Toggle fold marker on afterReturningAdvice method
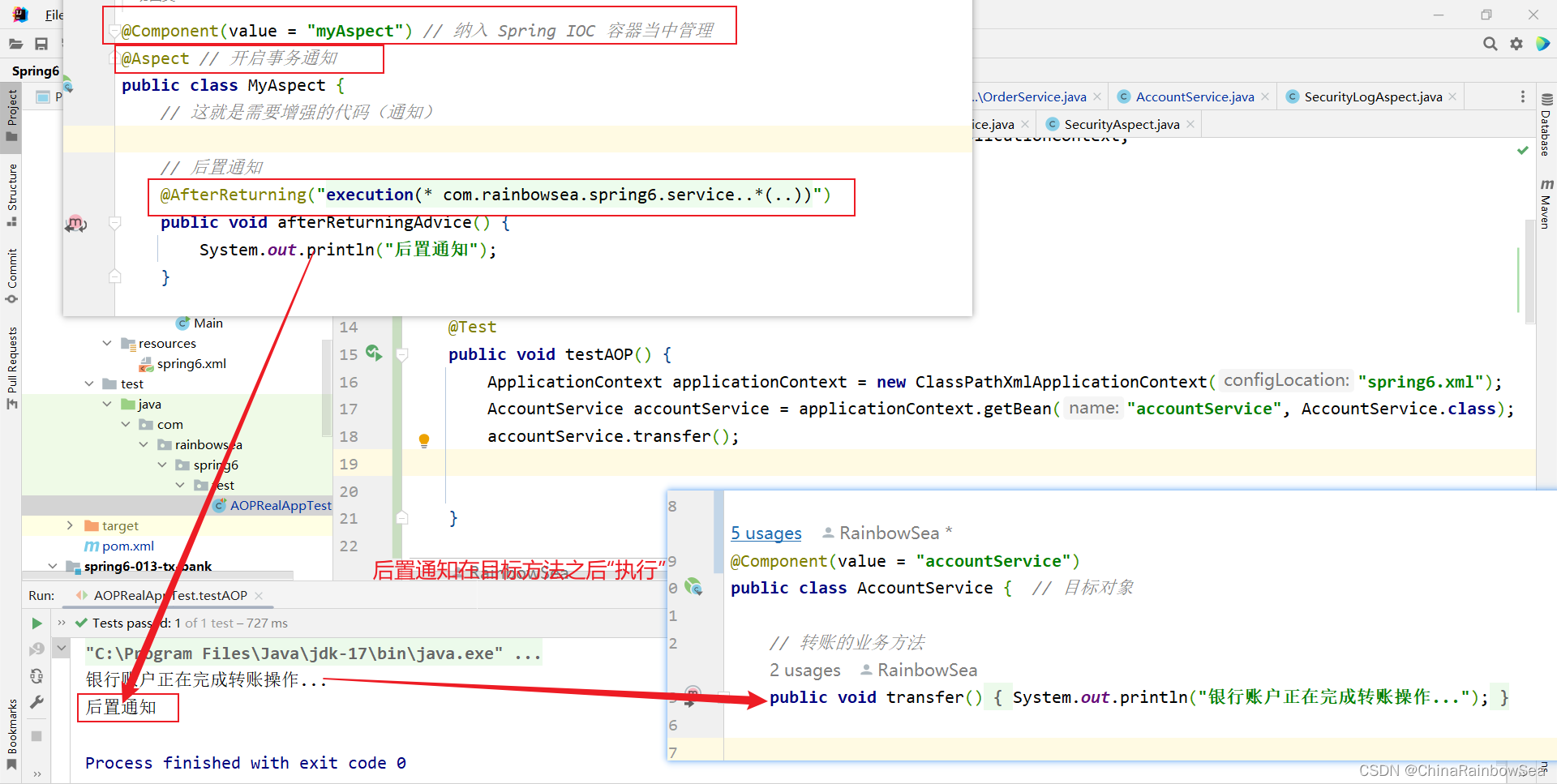Image resolution: width=1557 pixels, height=784 pixels. (x=115, y=223)
